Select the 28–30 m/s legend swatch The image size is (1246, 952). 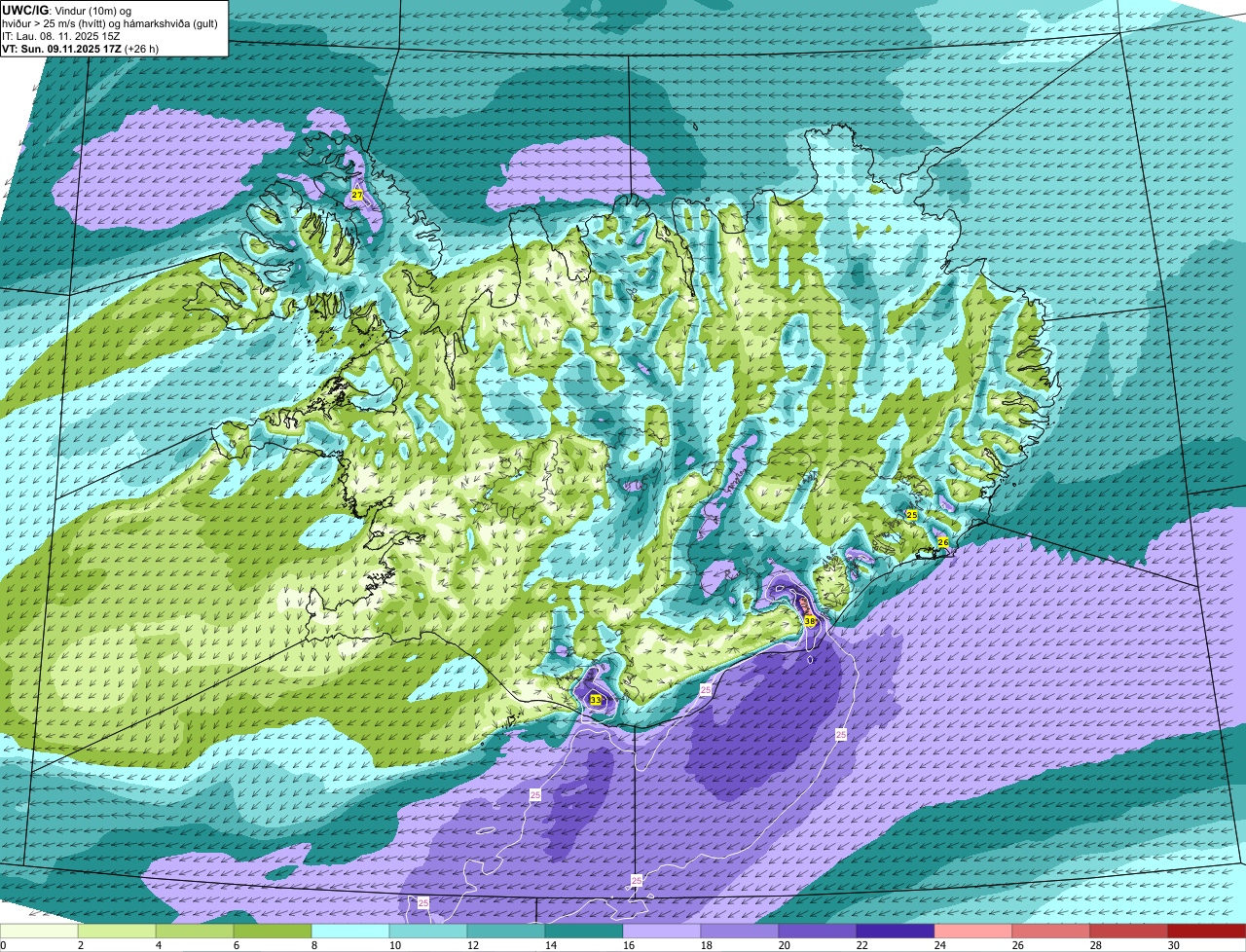(x=1129, y=932)
